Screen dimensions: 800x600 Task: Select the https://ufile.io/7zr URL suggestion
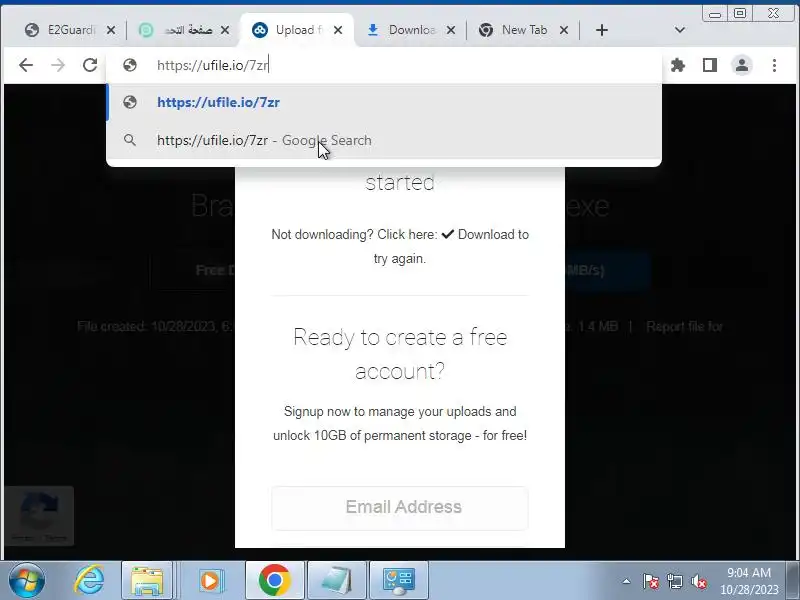pyautogui.click(x=384, y=103)
